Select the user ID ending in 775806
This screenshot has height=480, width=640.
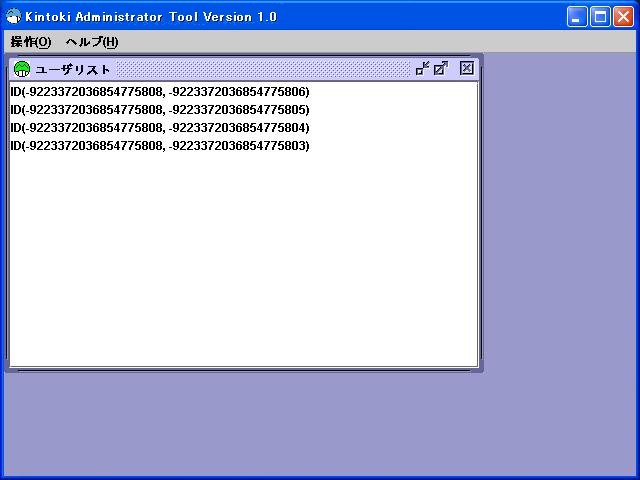160,92
